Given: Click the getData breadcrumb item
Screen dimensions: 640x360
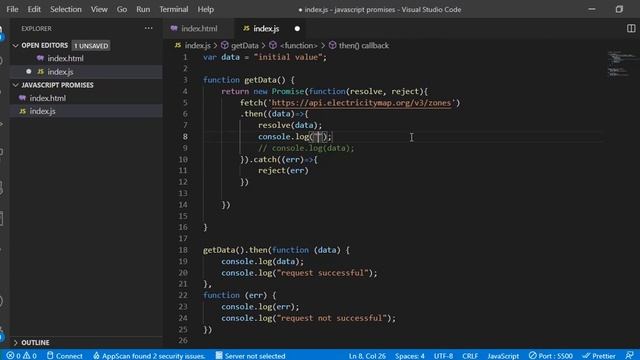Looking at the screenshot, I should click(x=244, y=45).
